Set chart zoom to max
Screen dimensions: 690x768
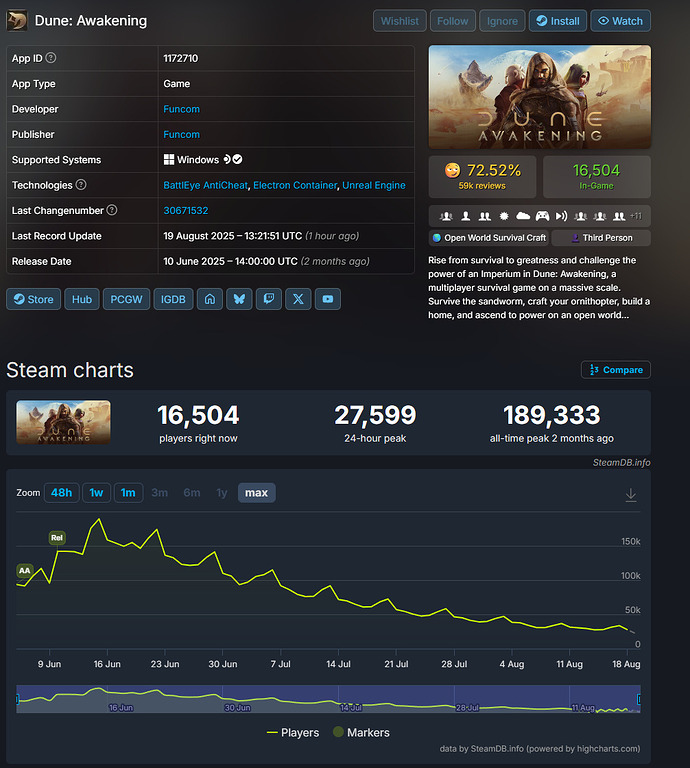[257, 492]
